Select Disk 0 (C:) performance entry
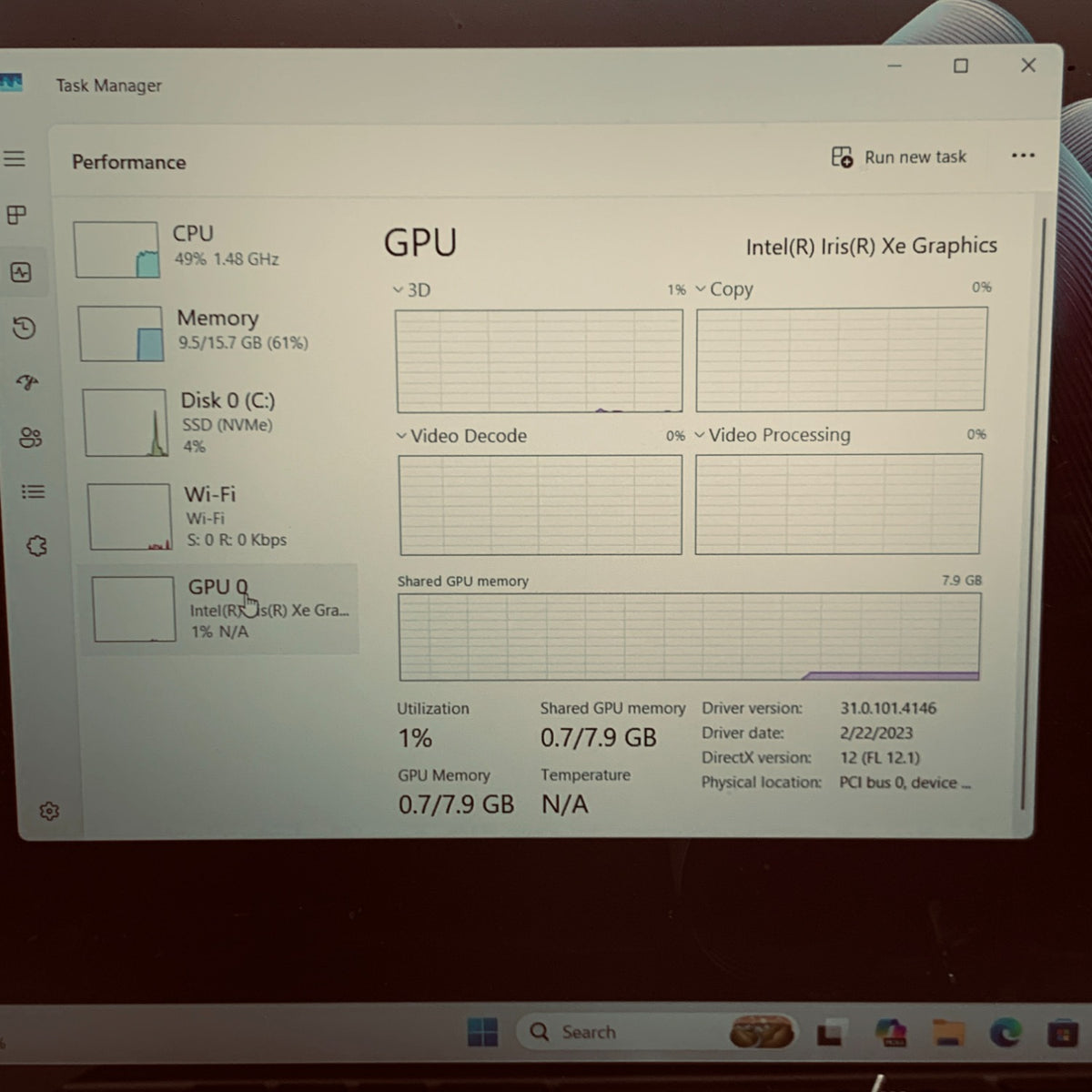The image size is (1092, 1092). [x=218, y=422]
